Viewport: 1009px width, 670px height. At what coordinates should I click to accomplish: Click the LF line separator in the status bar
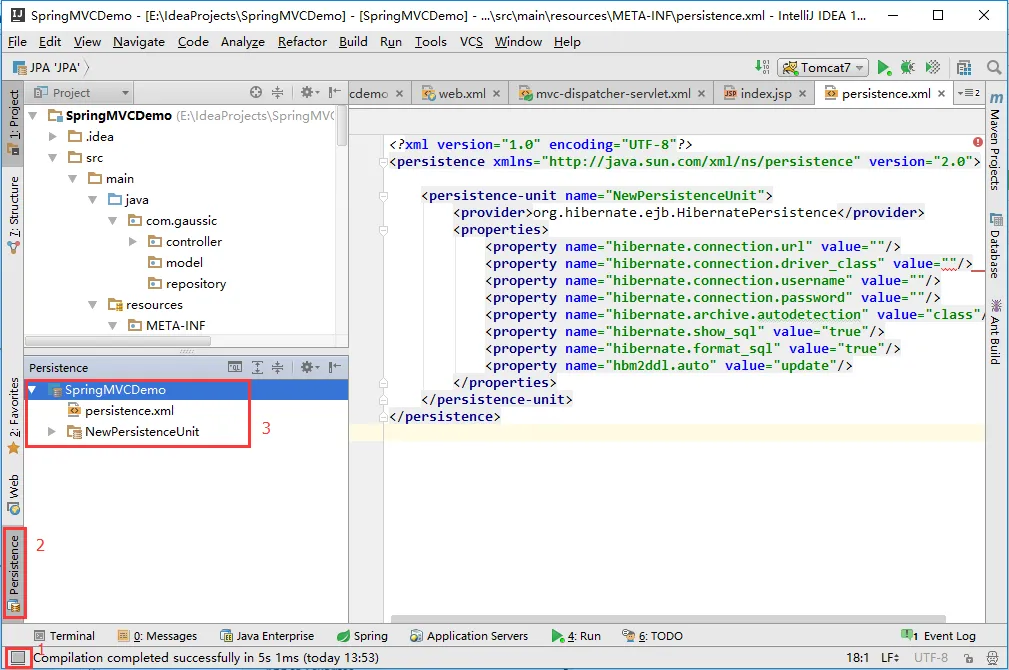tap(890, 658)
